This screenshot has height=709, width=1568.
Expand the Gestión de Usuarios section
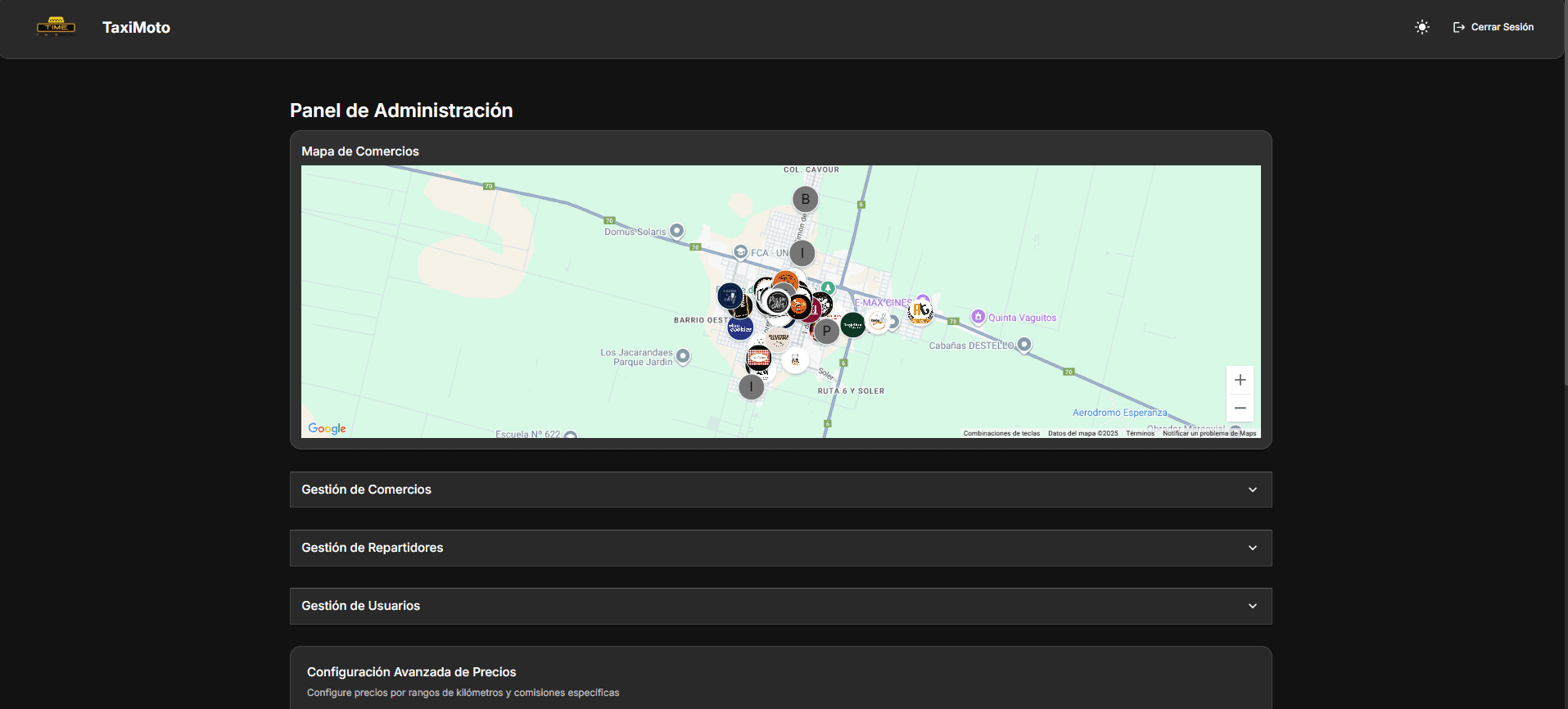(780, 606)
